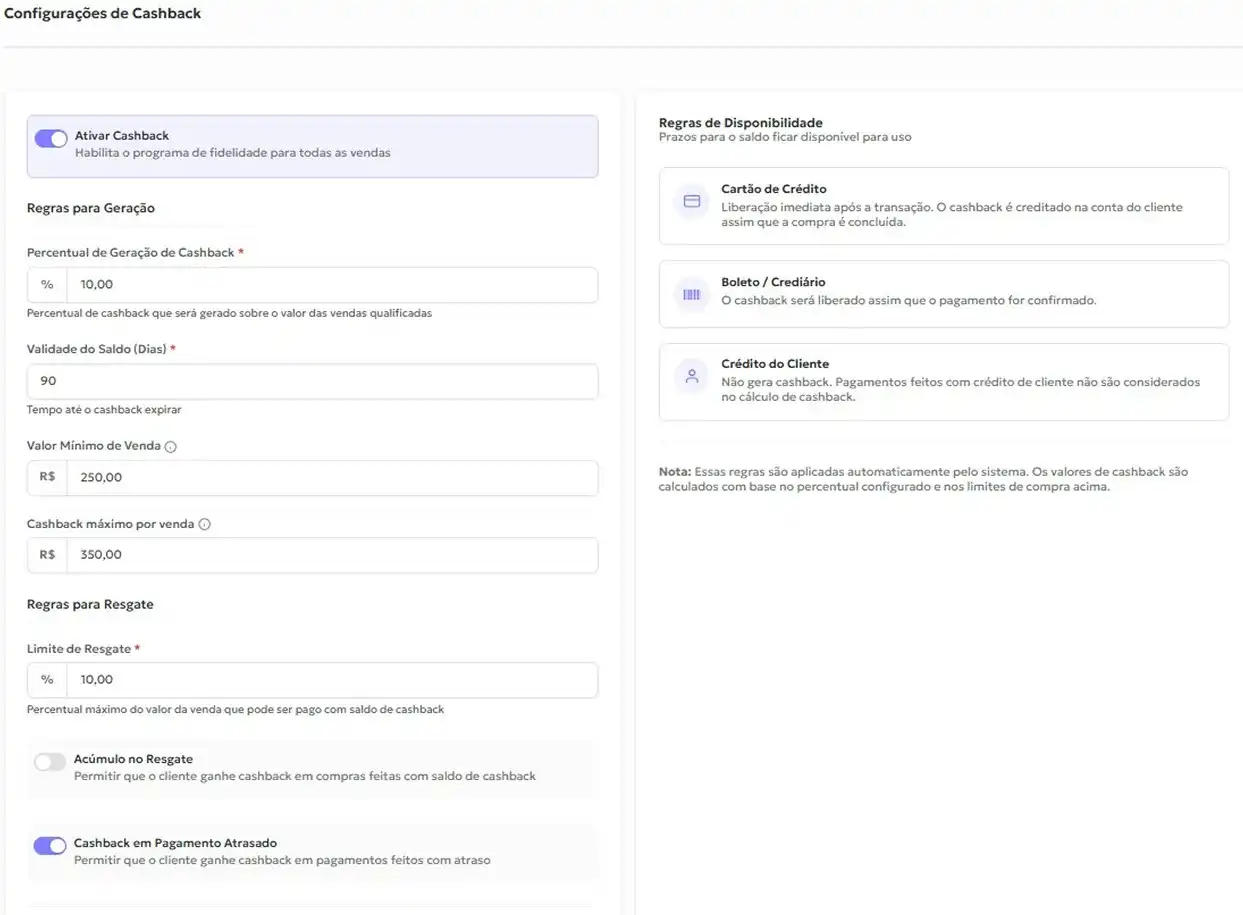Click the % prefix of Percentual de Geração
1243x915 pixels.
coord(46,284)
